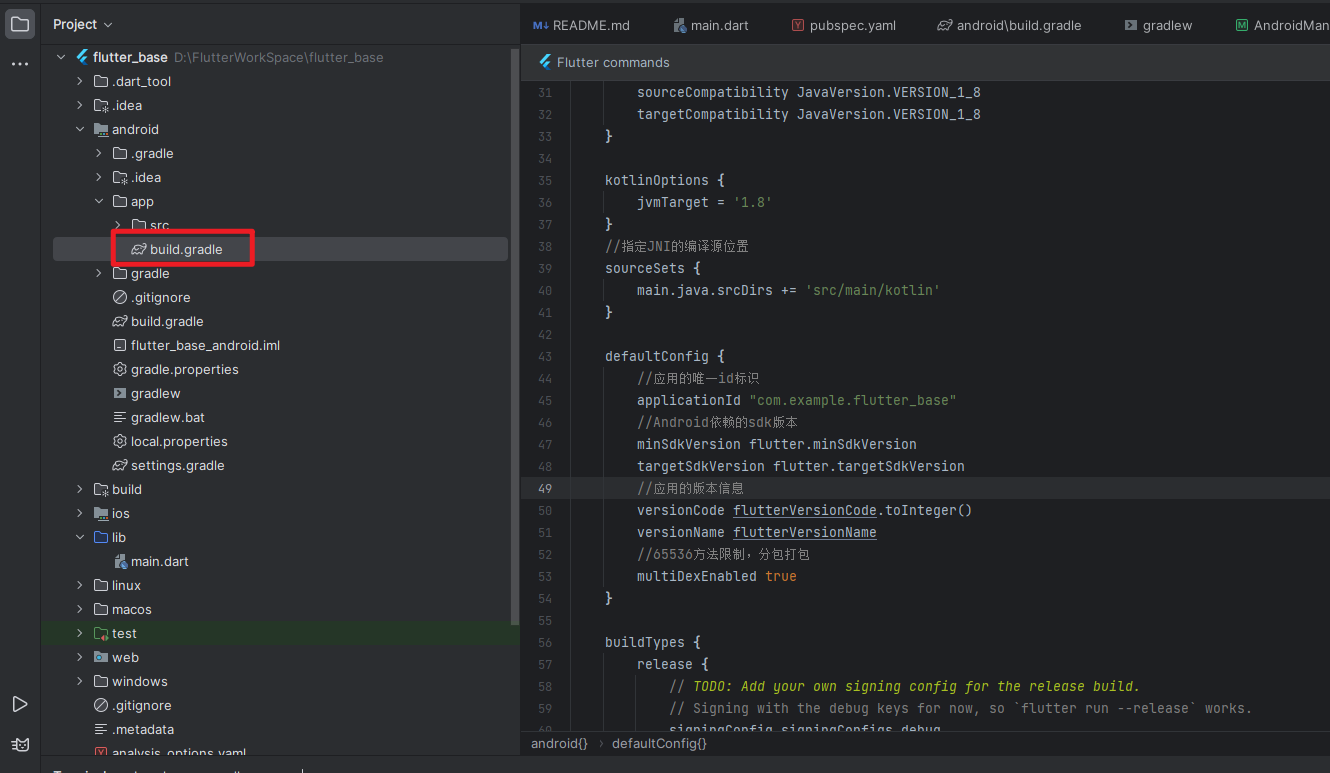Expand the .gradle folder chevron
The width and height of the screenshot is (1330, 773).
tap(99, 153)
